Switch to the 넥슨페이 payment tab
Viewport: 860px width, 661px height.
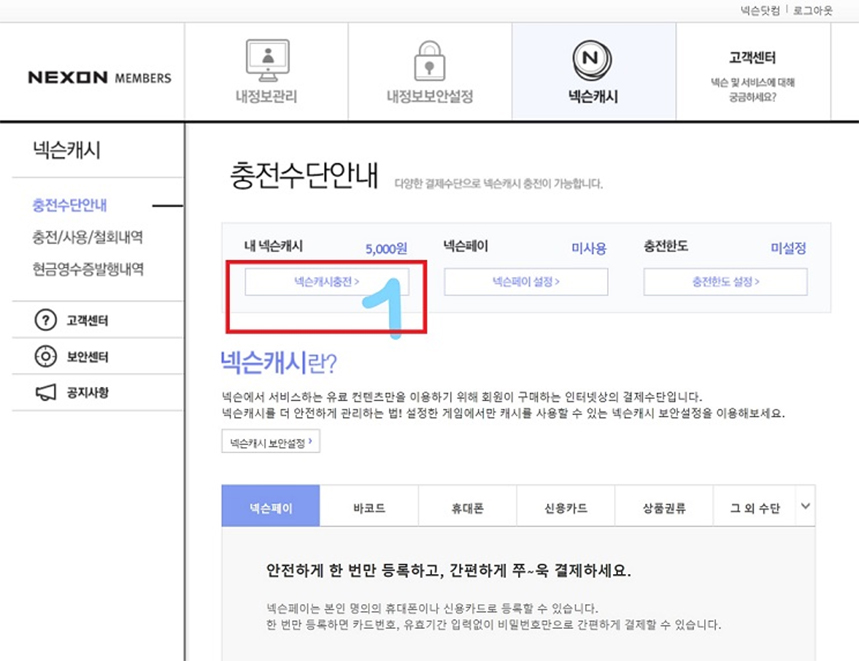(271, 506)
